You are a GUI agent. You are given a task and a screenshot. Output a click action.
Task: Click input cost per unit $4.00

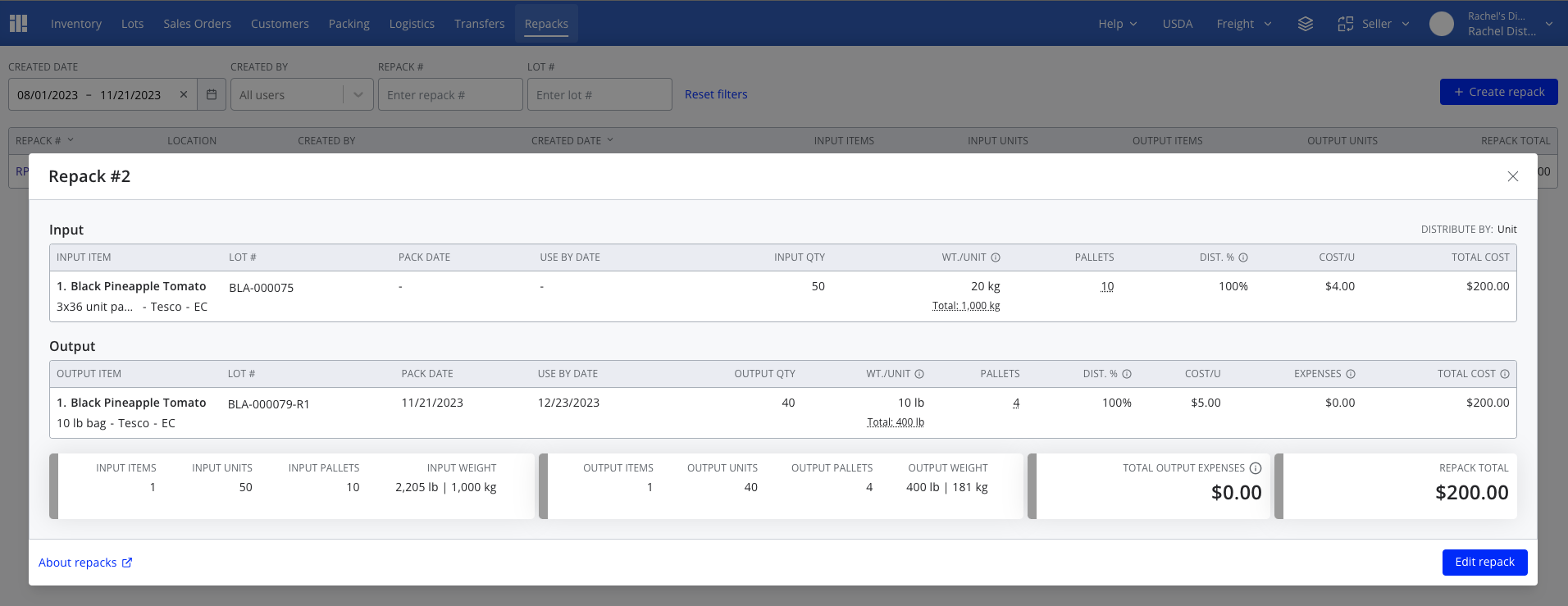pos(1340,286)
